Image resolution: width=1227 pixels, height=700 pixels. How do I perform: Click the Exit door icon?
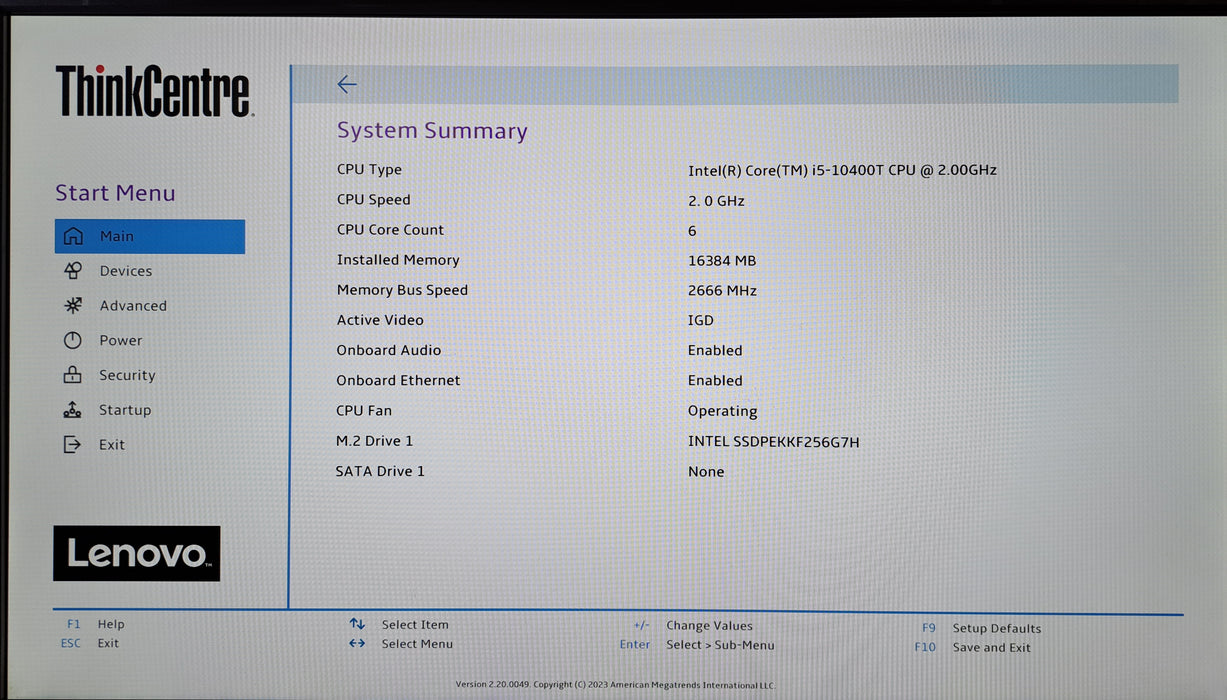click(x=73, y=445)
